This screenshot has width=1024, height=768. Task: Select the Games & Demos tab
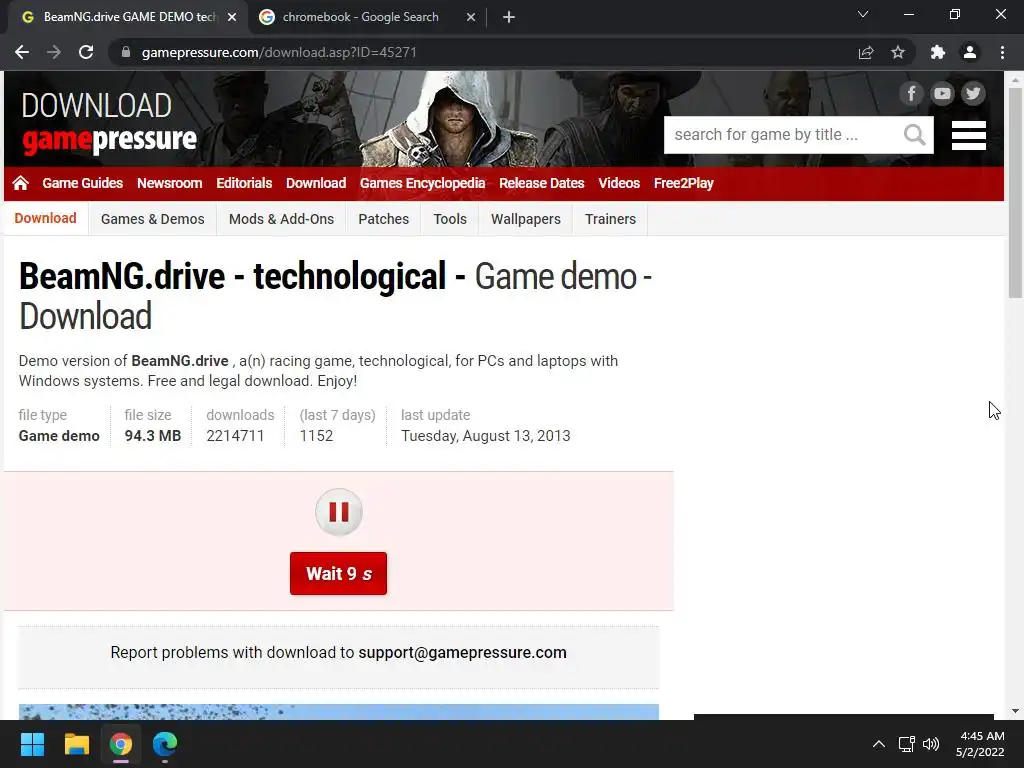tap(152, 219)
